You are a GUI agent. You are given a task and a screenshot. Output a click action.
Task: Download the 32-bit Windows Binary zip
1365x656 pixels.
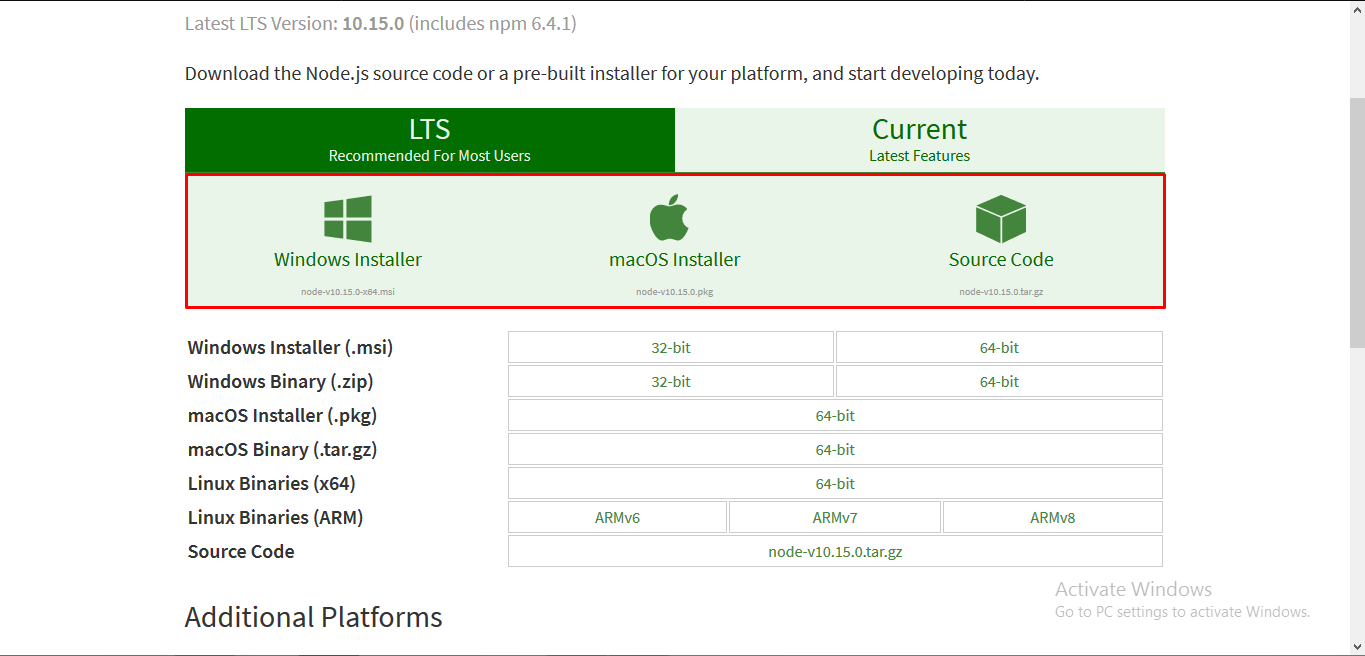[x=670, y=381]
